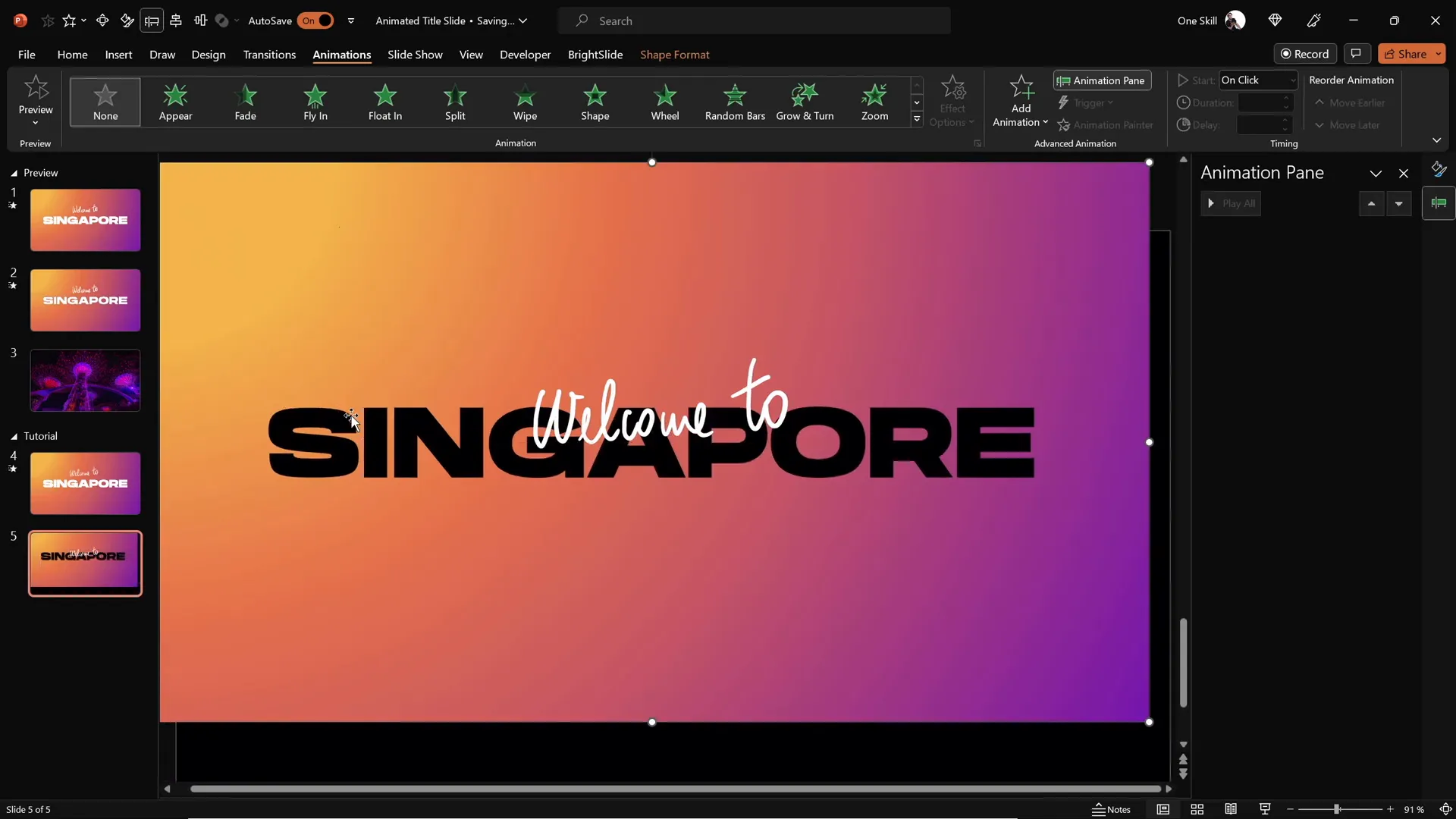Collapse the Preview section in the slide panel

pyautogui.click(x=13, y=173)
